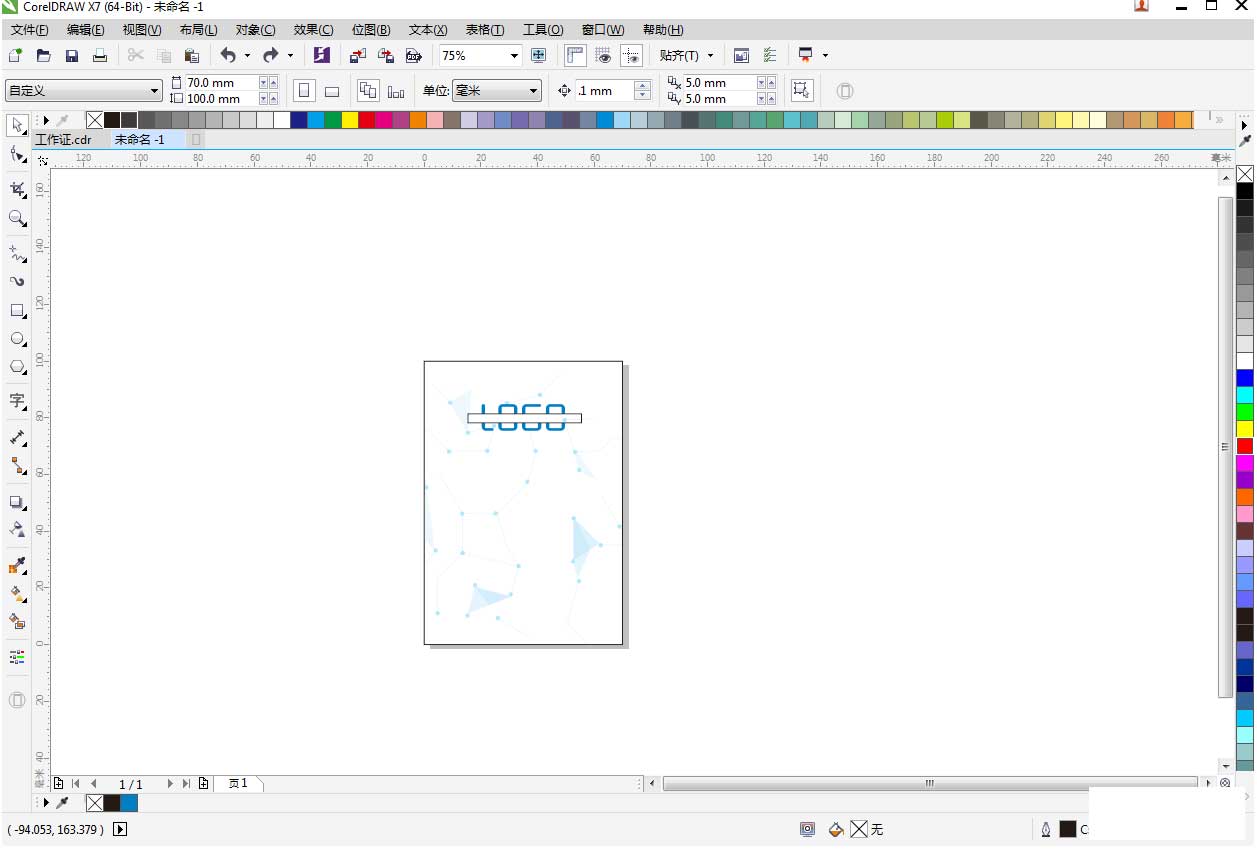Open the 单位 毫米 units dropdown
This screenshot has height=849, width=1257.
(x=534, y=91)
